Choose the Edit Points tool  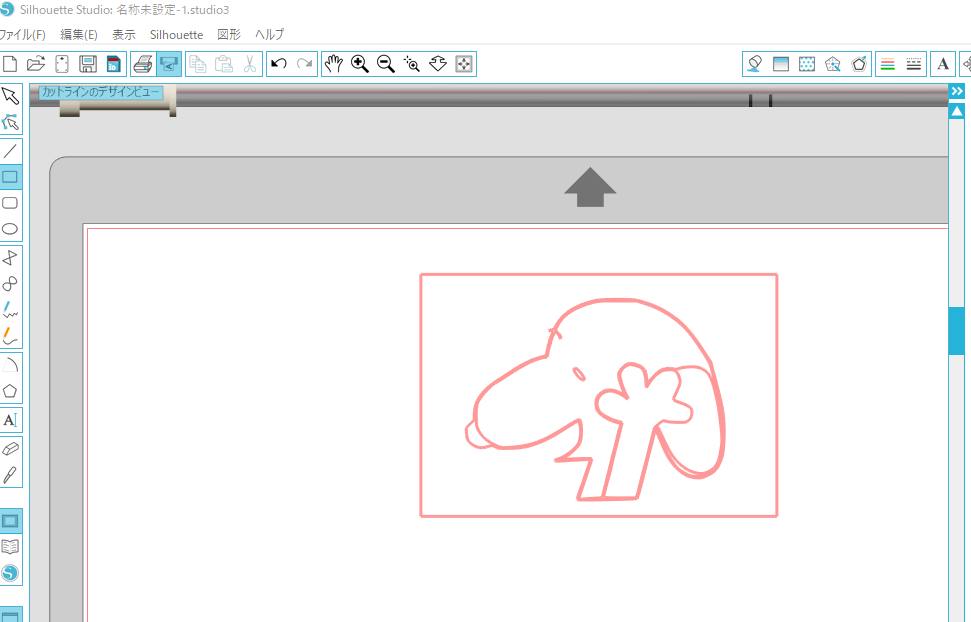click(x=11, y=122)
